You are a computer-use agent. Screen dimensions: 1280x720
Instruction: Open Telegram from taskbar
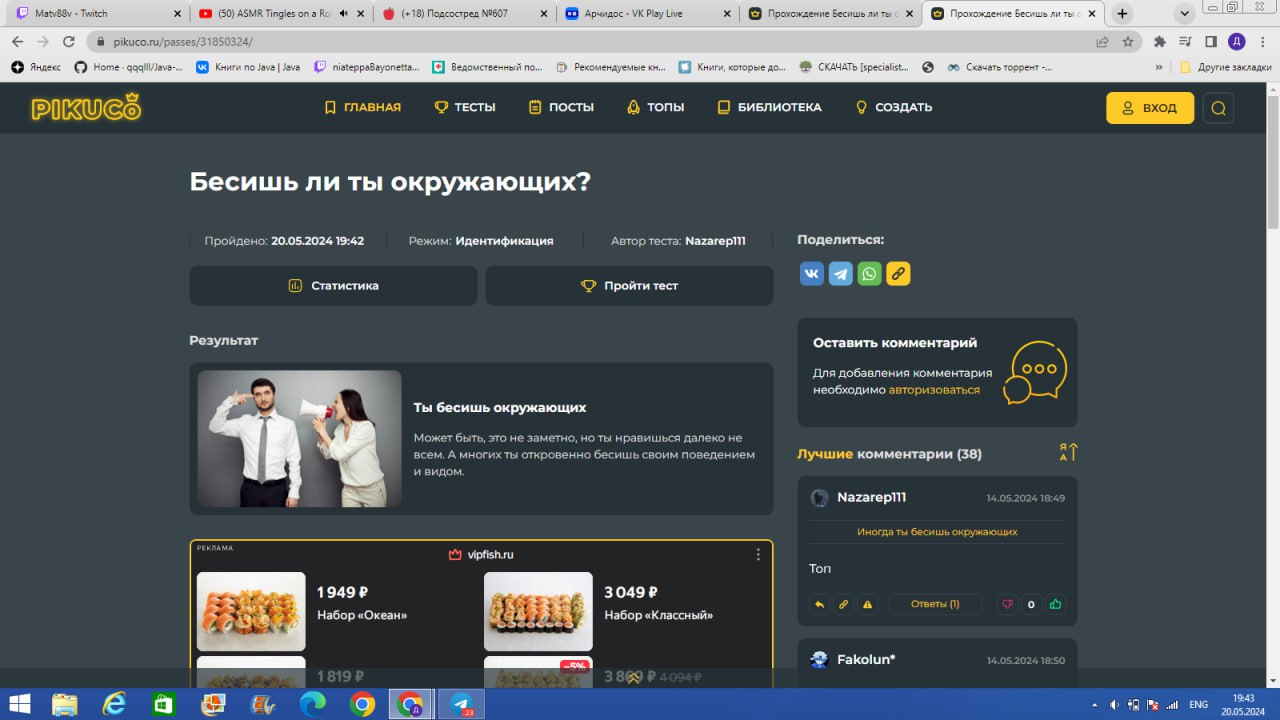click(462, 704)
